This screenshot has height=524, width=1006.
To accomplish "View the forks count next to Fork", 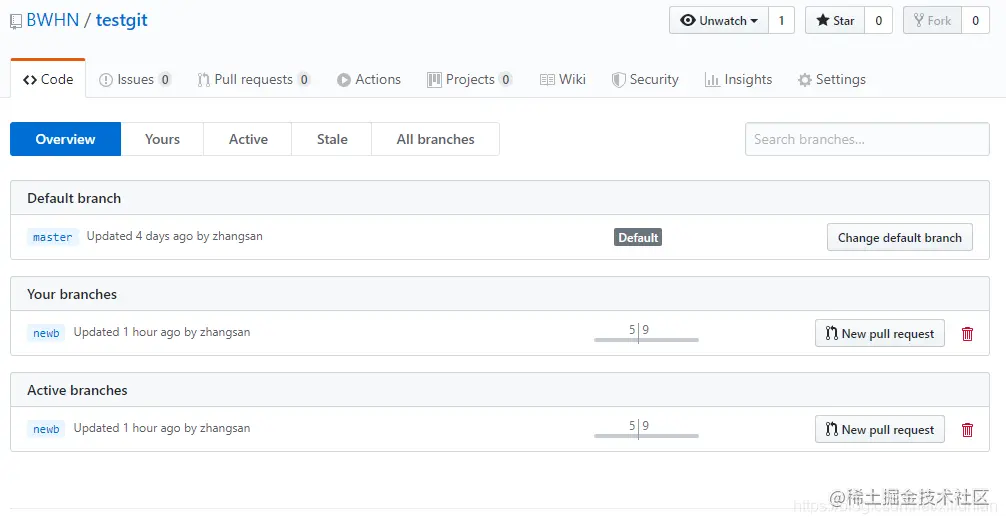I will click(975, 21).
